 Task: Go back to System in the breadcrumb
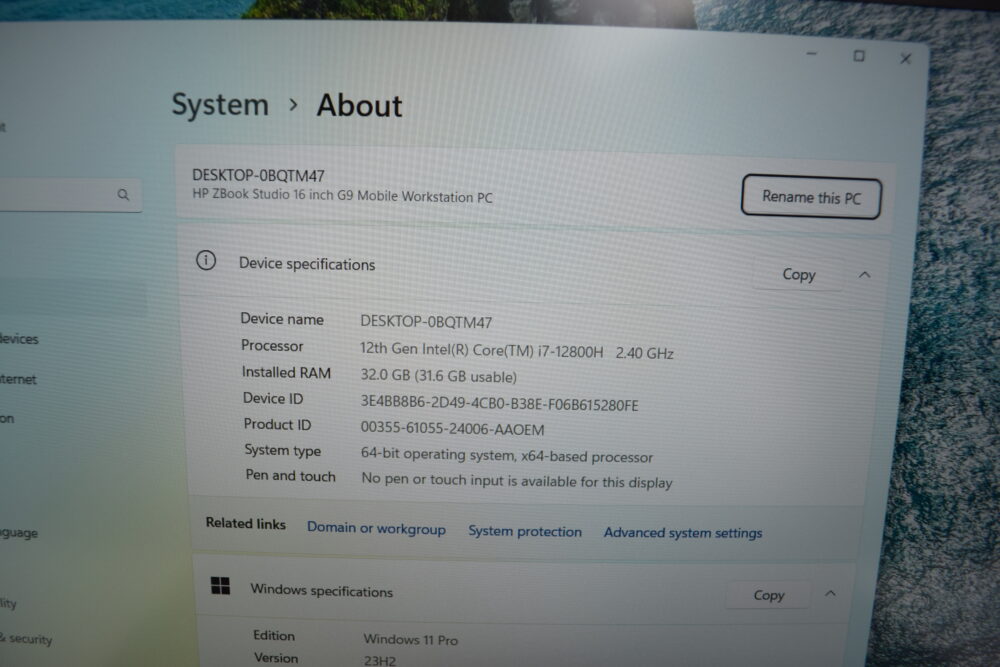tap(220, 105)
